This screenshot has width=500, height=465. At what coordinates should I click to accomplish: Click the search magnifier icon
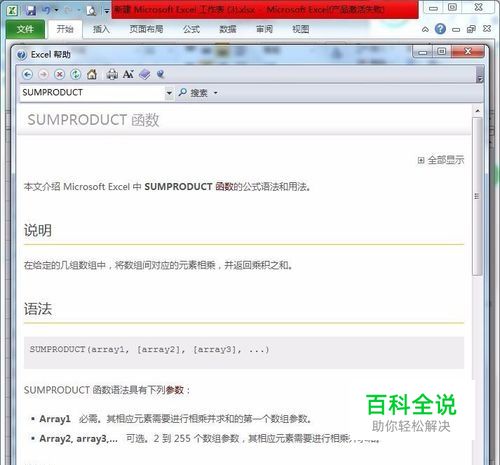(x=183, y=92)
